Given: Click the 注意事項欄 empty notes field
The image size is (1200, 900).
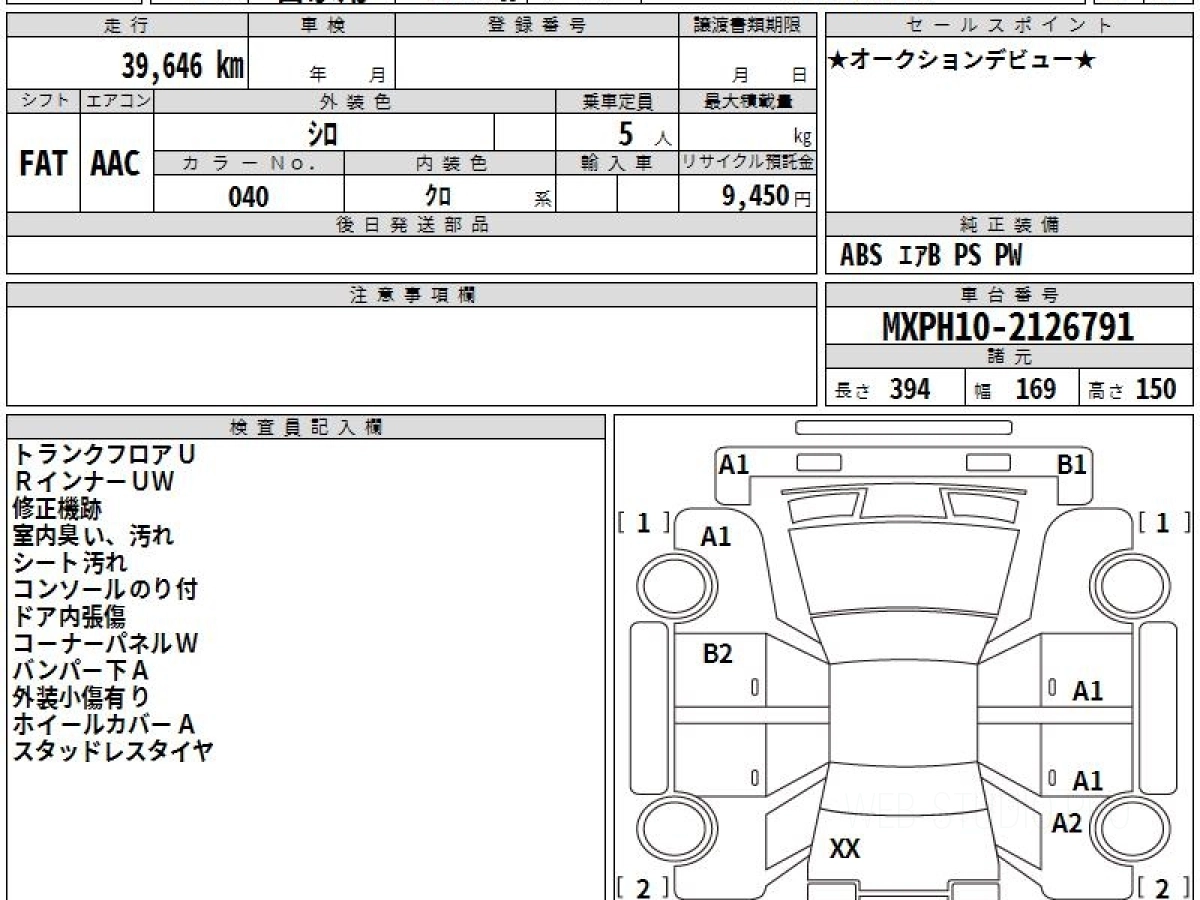Looking at the screenshot, I should pos(411,355).
